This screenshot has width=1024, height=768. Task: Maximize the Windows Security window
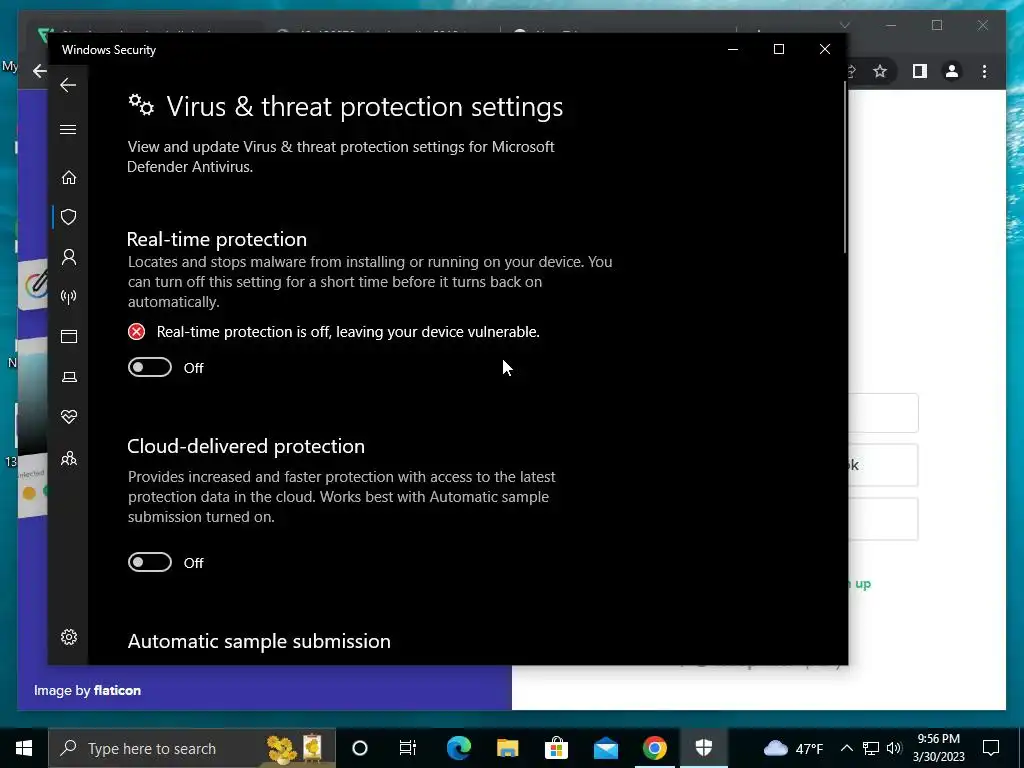pos(778,50)
